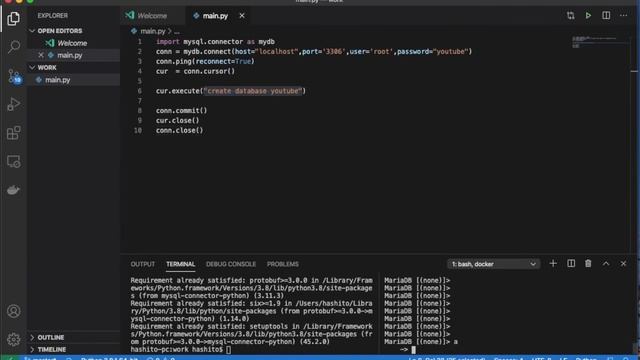Switch to the OUTPUT panel tab
640x360 pixels.
143,264
